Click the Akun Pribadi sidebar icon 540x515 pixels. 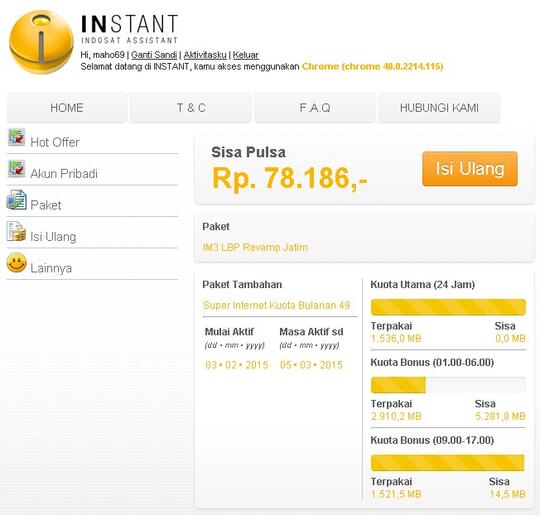(x=17, y=168)
